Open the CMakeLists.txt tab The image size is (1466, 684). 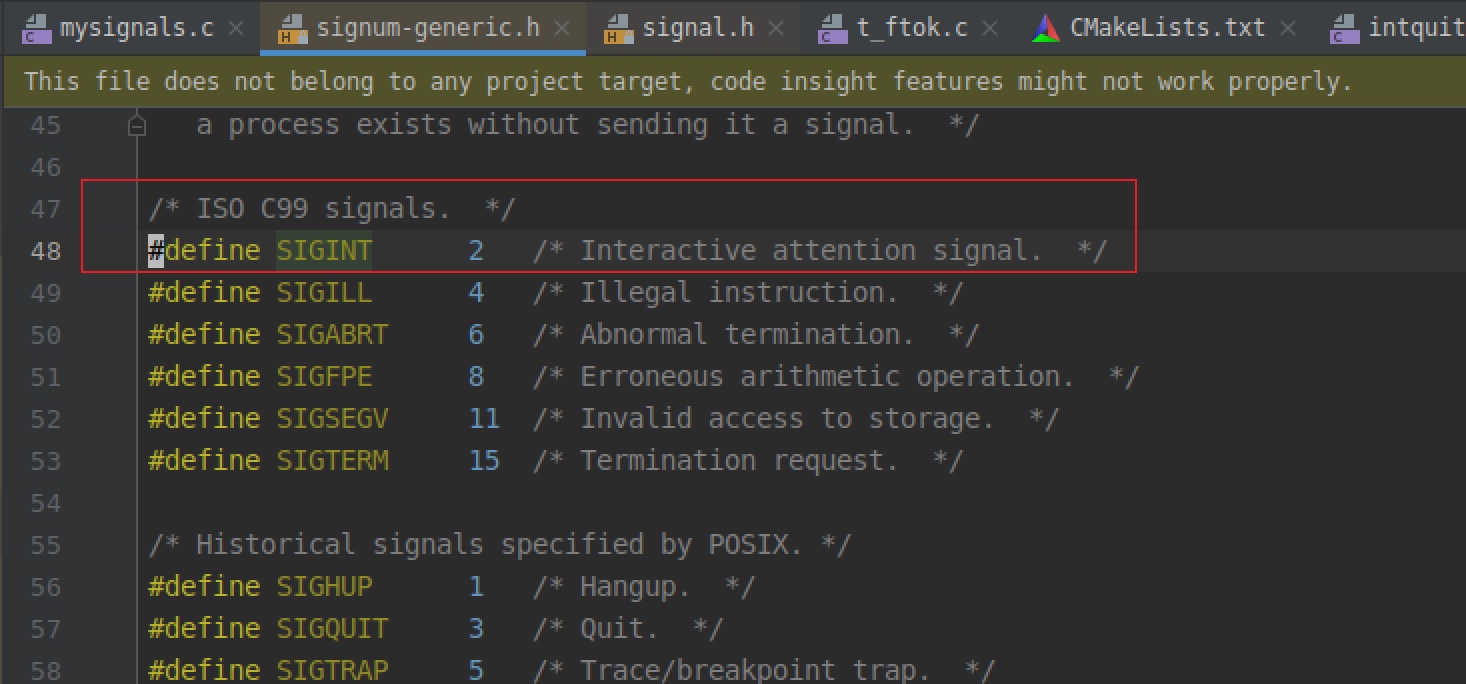pos(1167,28)
